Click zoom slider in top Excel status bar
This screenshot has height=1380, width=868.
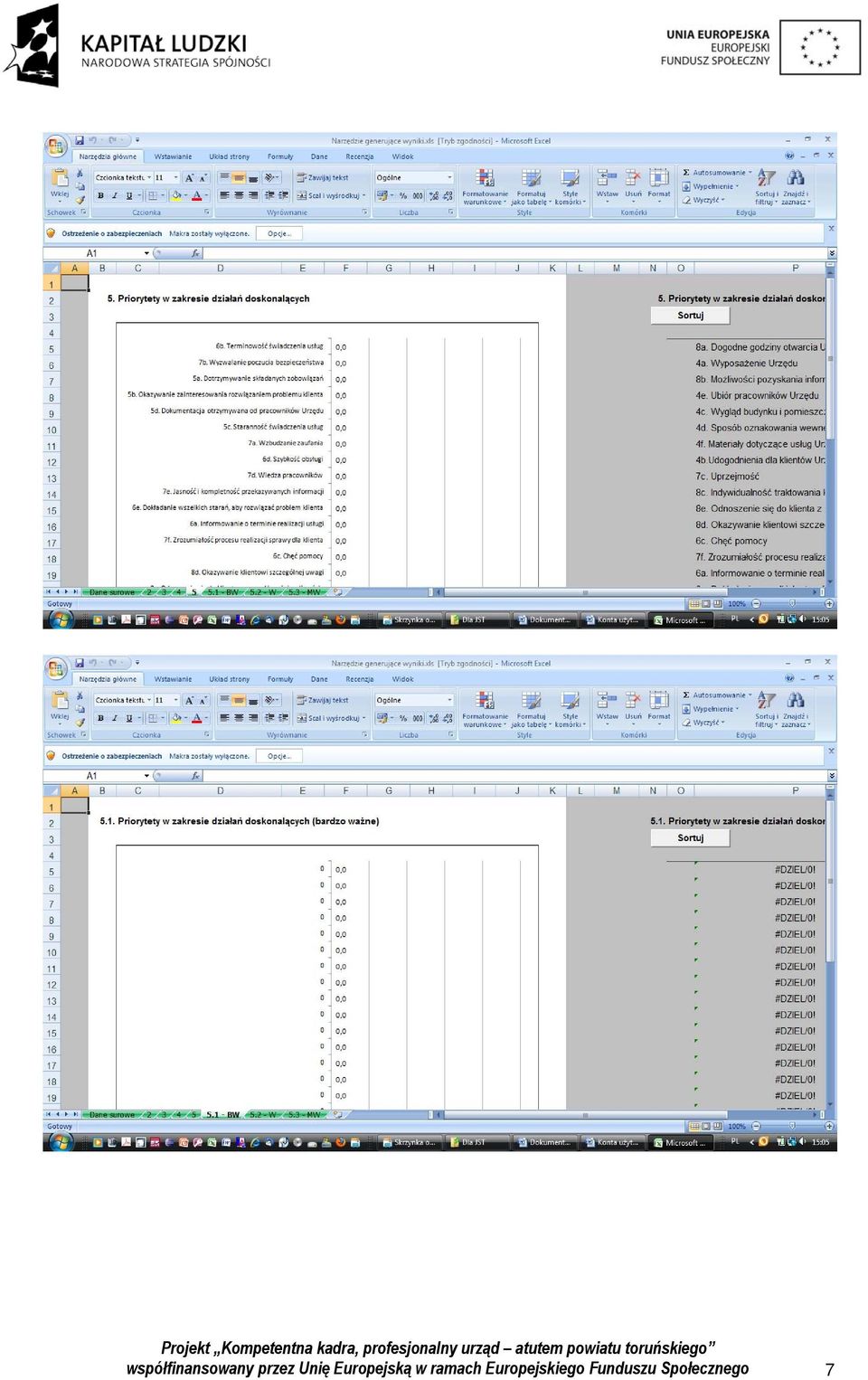(x=792, y=603)
